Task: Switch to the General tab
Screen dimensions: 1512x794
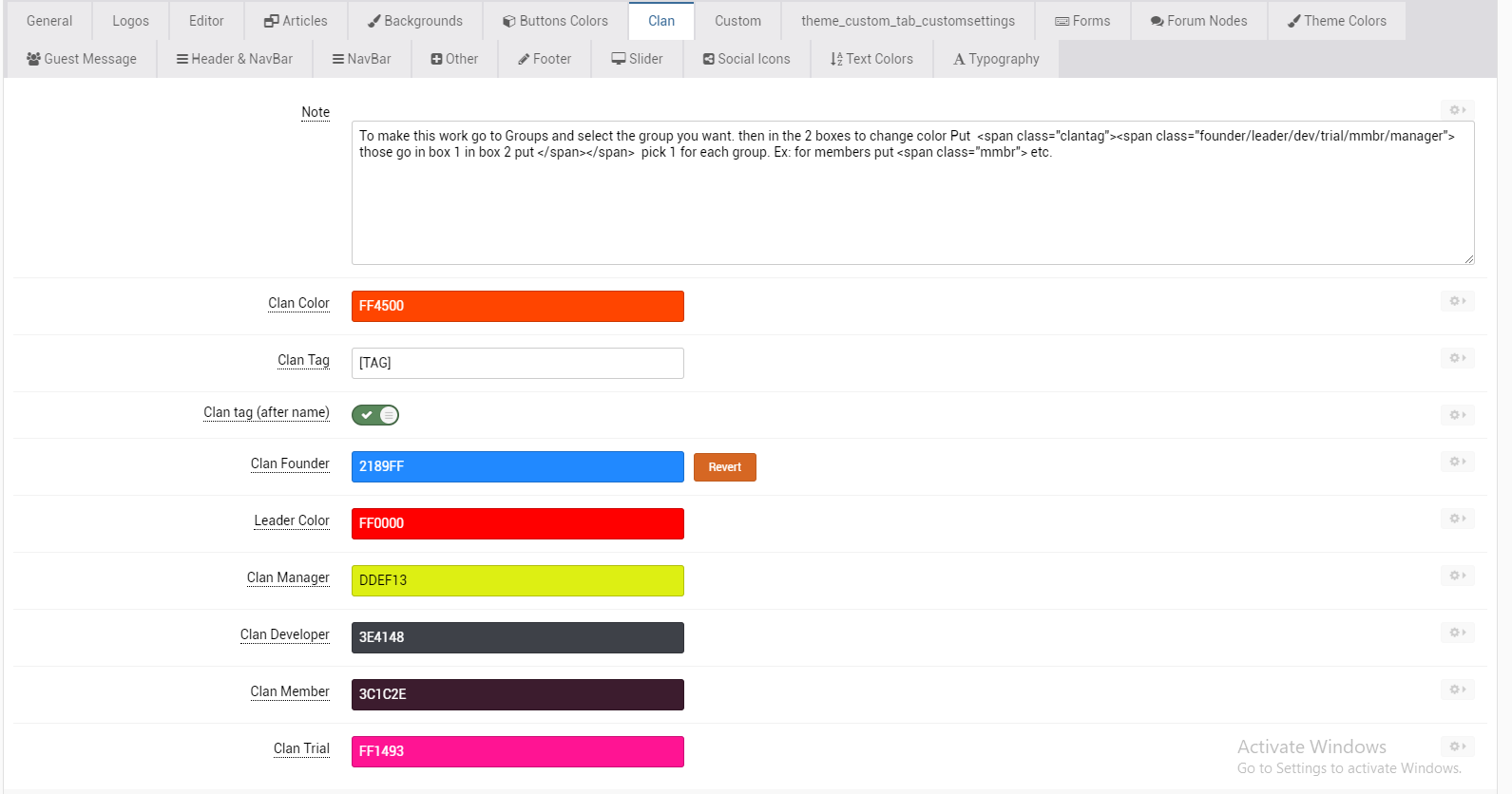Action: (49, 21)
